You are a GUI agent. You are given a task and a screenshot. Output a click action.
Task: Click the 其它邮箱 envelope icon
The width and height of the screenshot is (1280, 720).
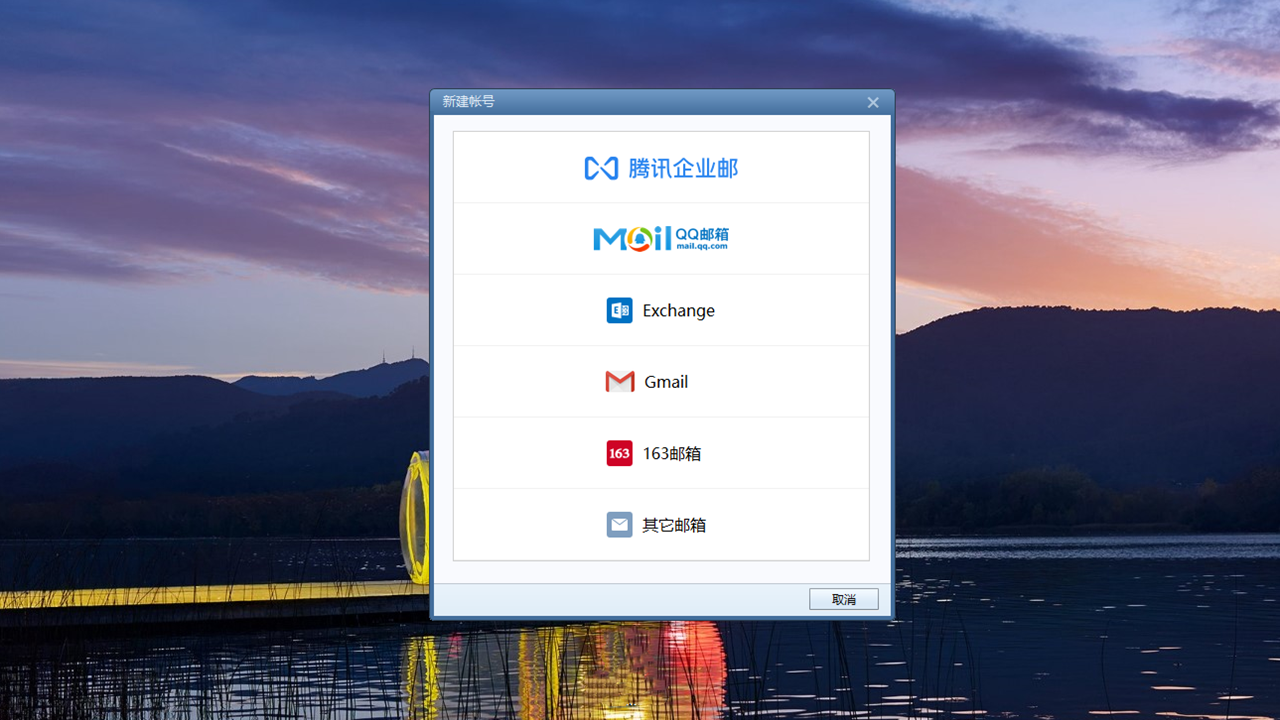pos(619,524)
